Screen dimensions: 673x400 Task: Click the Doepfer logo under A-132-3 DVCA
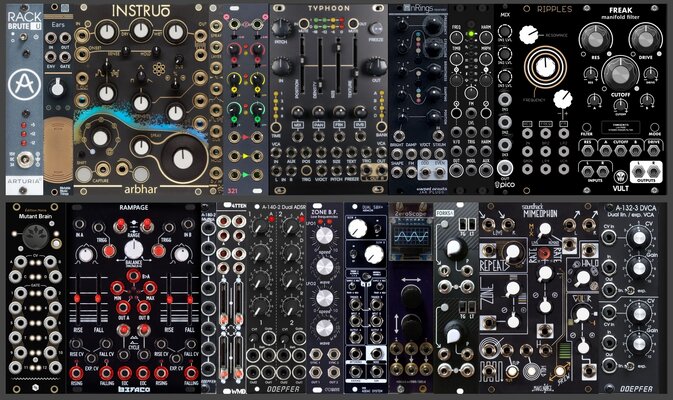coord(636,389)
